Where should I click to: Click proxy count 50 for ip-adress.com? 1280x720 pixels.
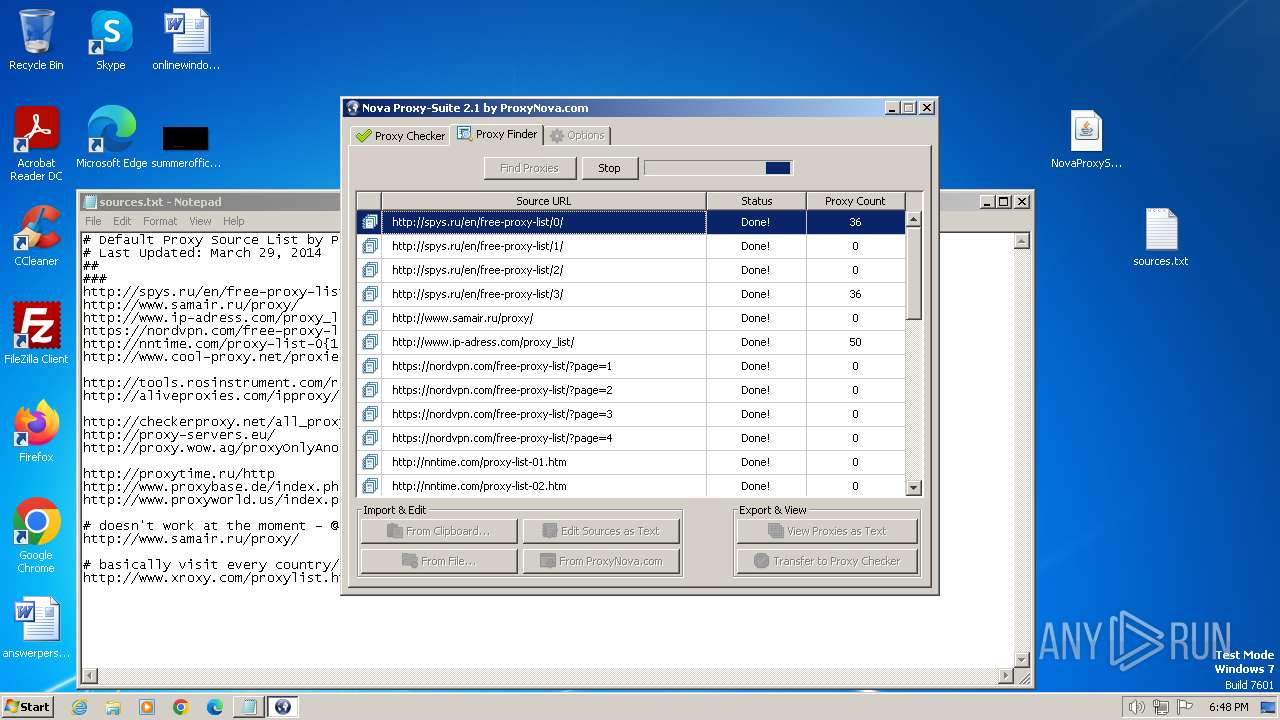click(855, 342)
